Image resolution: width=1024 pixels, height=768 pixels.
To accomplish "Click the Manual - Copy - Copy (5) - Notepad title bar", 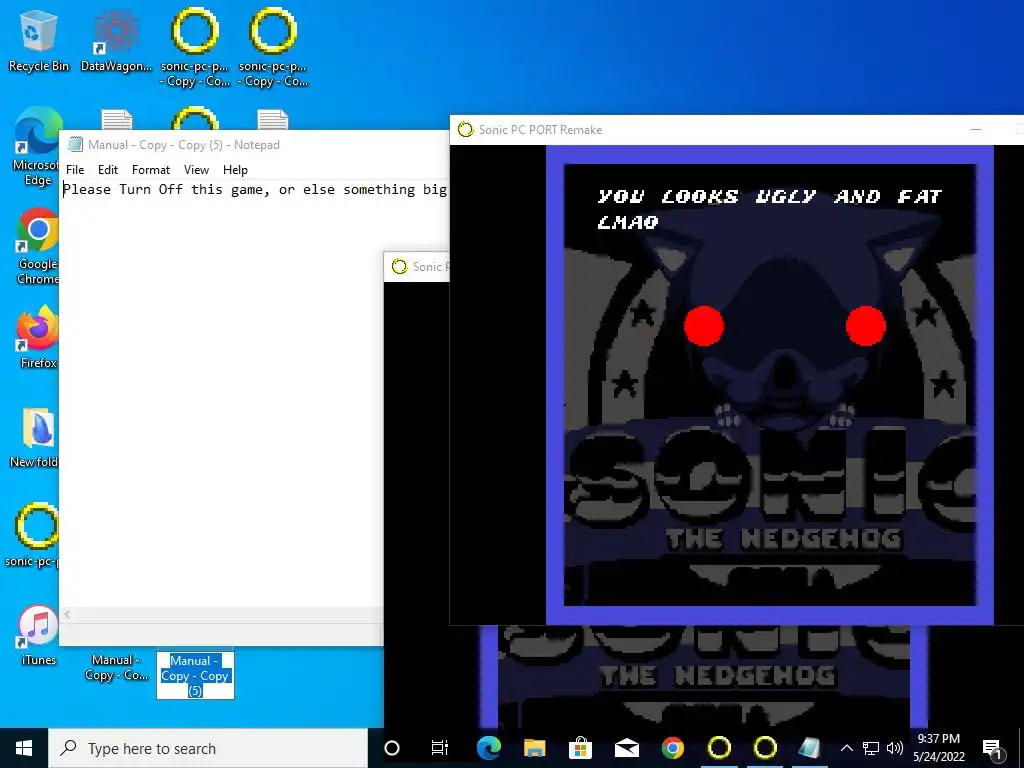I will (x=255, y=144).
